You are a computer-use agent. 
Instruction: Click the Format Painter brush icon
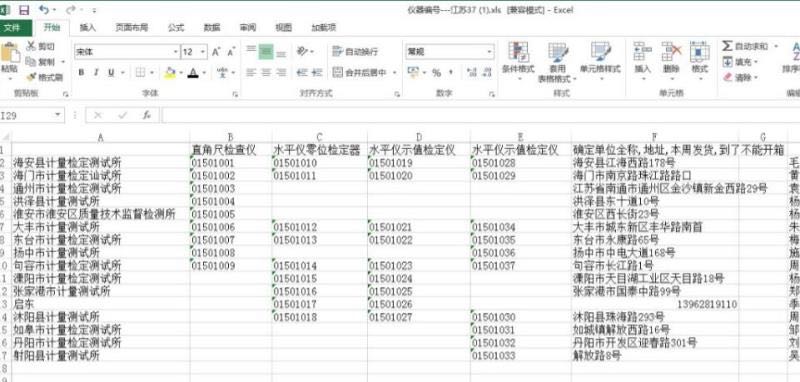[x=31, y=77]
